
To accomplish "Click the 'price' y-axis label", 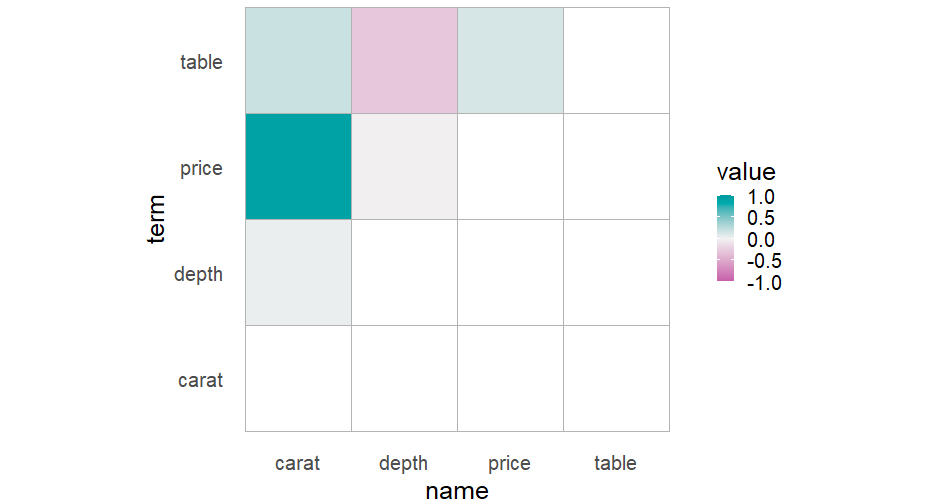I will [x=201, y=168].
